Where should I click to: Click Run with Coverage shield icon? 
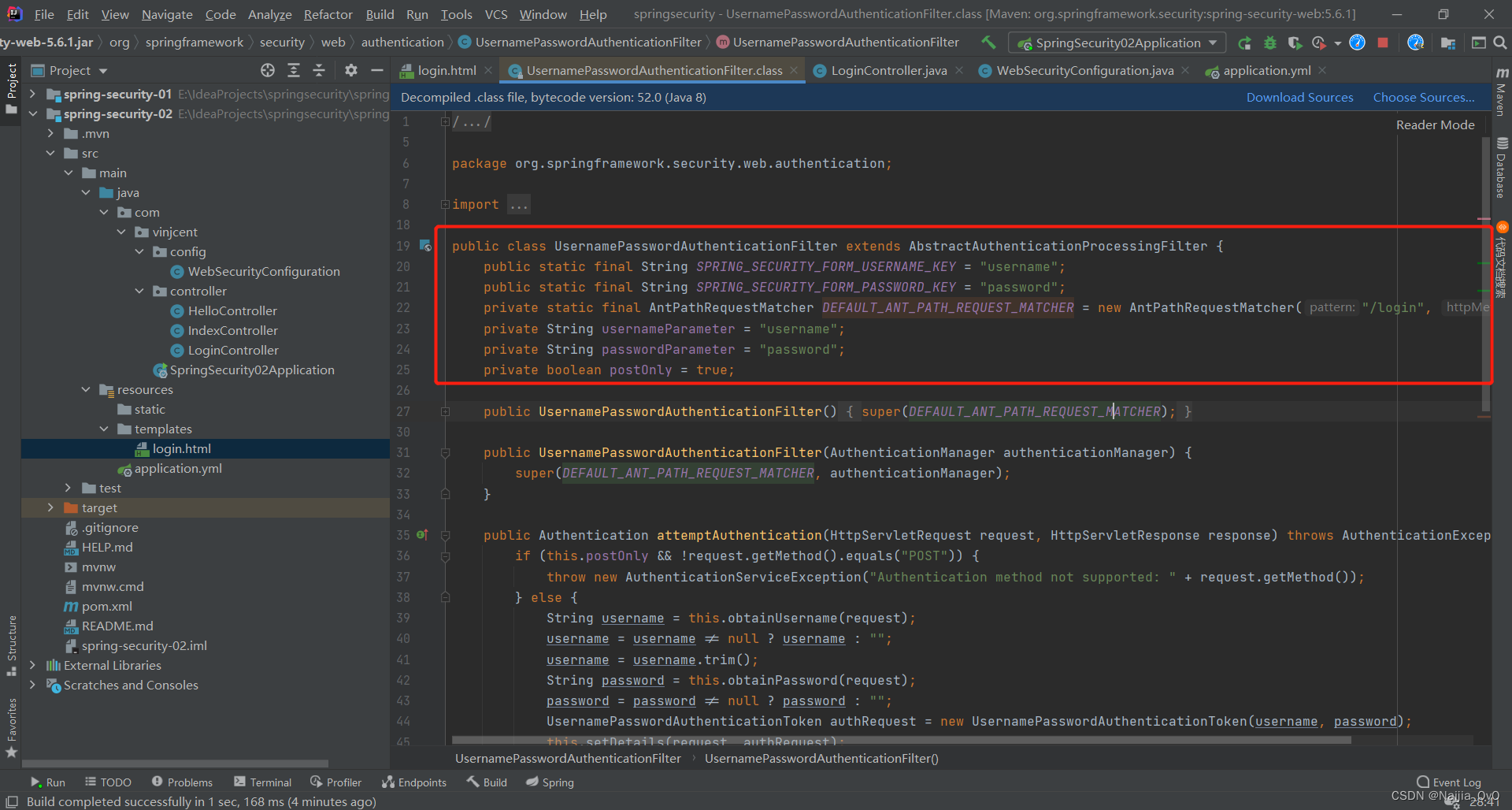(x=1294, y=43)
